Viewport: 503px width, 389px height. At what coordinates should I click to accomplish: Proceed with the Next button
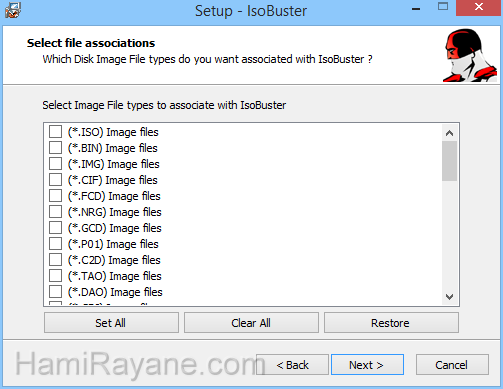[x=367, y=365]
